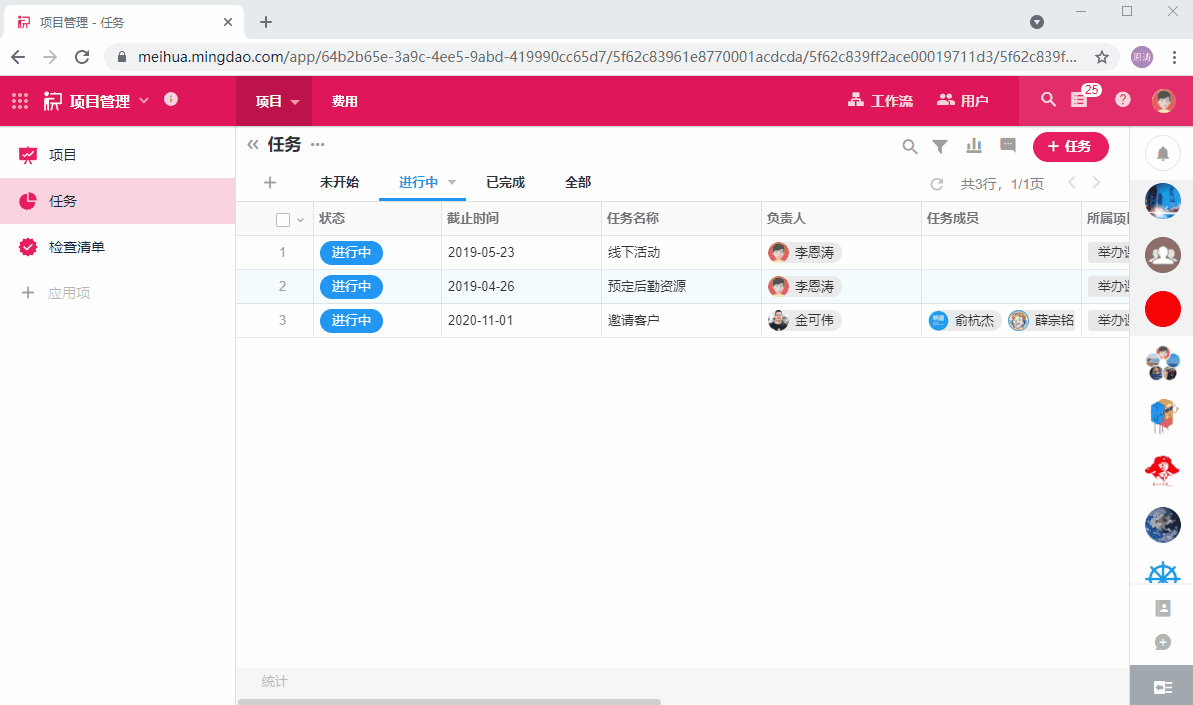
Task: Switch to the 已完成 view tab
Action: point(505,182)
